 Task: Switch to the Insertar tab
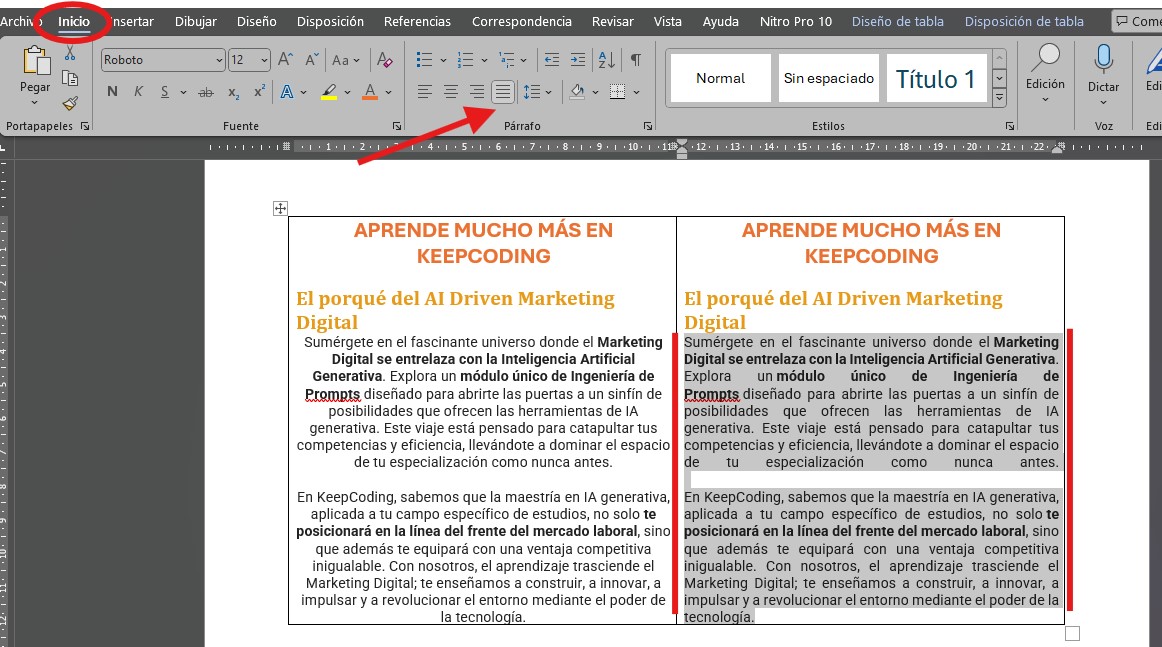pyautogui.click(x=133, y=21)
